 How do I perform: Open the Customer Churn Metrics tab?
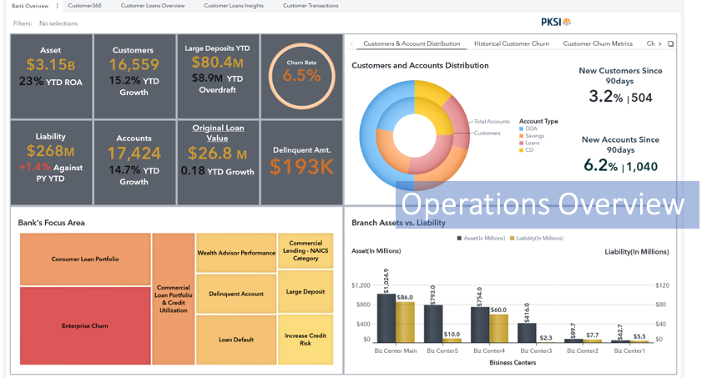598,43
